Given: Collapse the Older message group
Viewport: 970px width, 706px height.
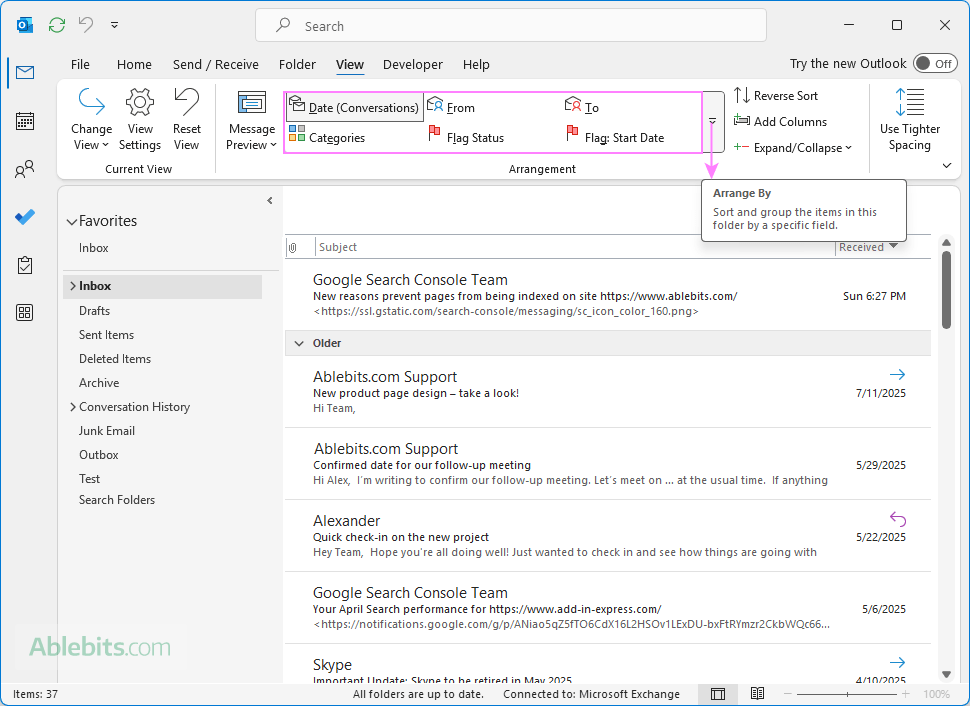Looking at the screenshot, I should pos(298,343).
